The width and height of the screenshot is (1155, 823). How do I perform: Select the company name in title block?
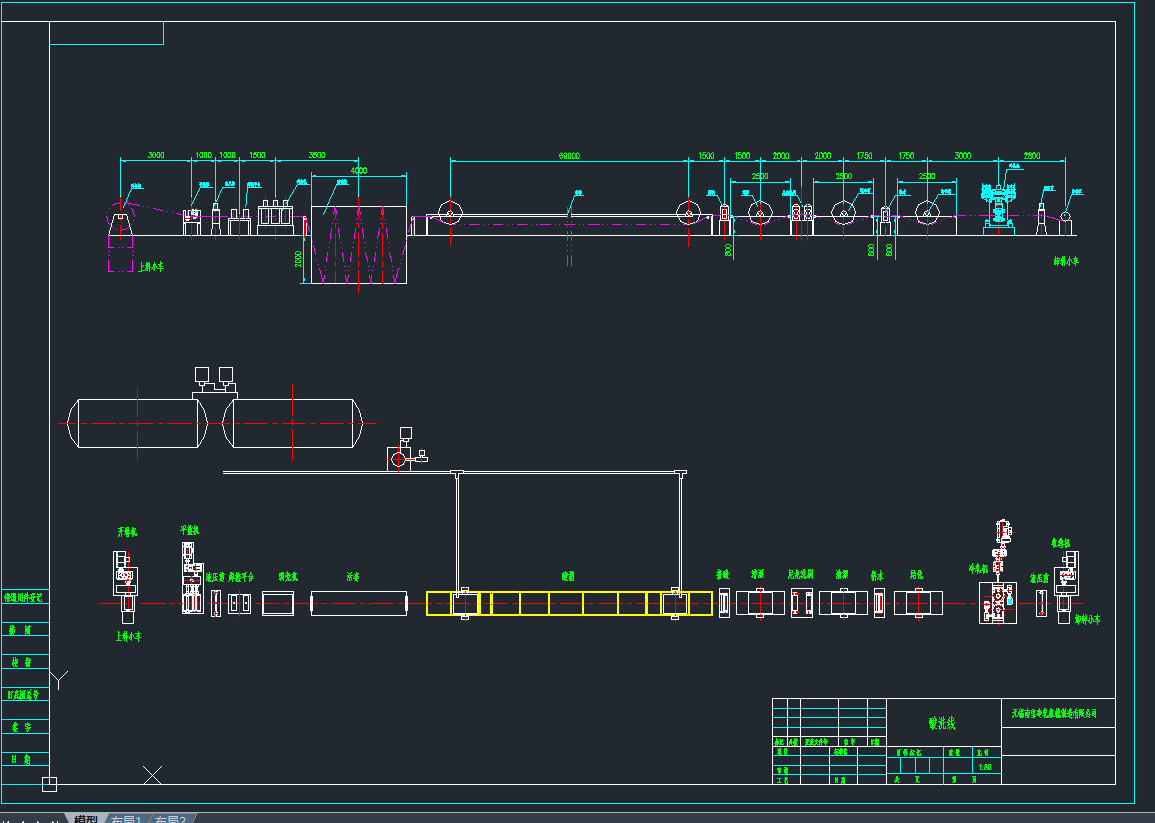click(1054, 713)
